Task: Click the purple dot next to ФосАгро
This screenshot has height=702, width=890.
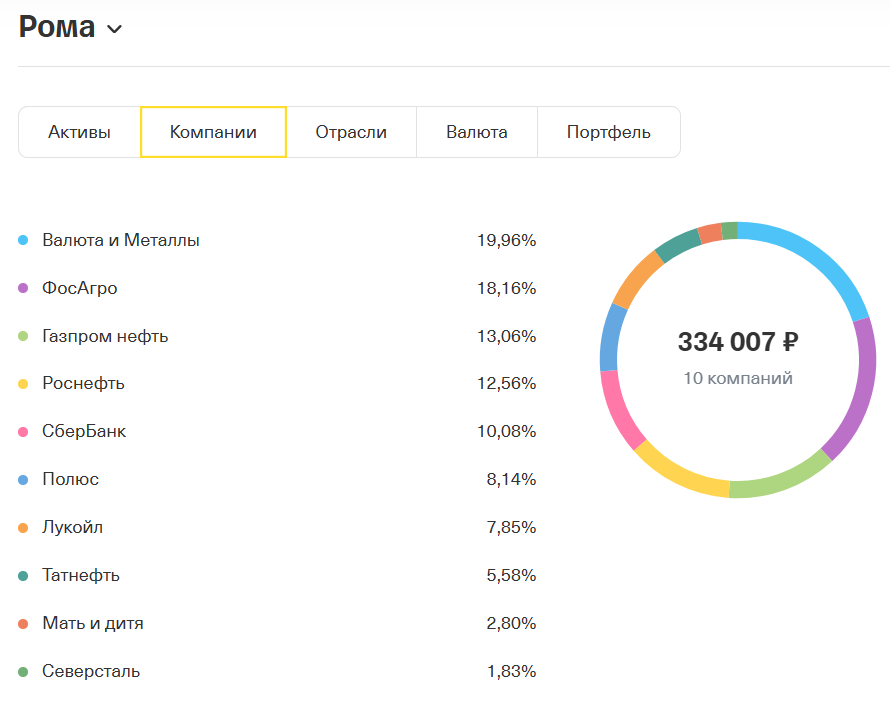Action: (x=23, y=288)
